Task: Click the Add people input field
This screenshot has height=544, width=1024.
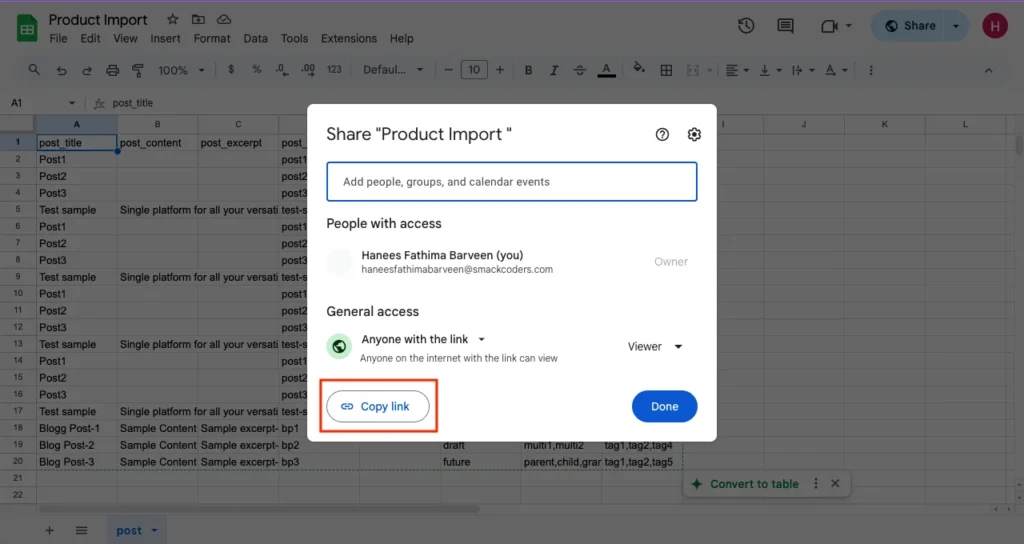Action: pos(511,182)
